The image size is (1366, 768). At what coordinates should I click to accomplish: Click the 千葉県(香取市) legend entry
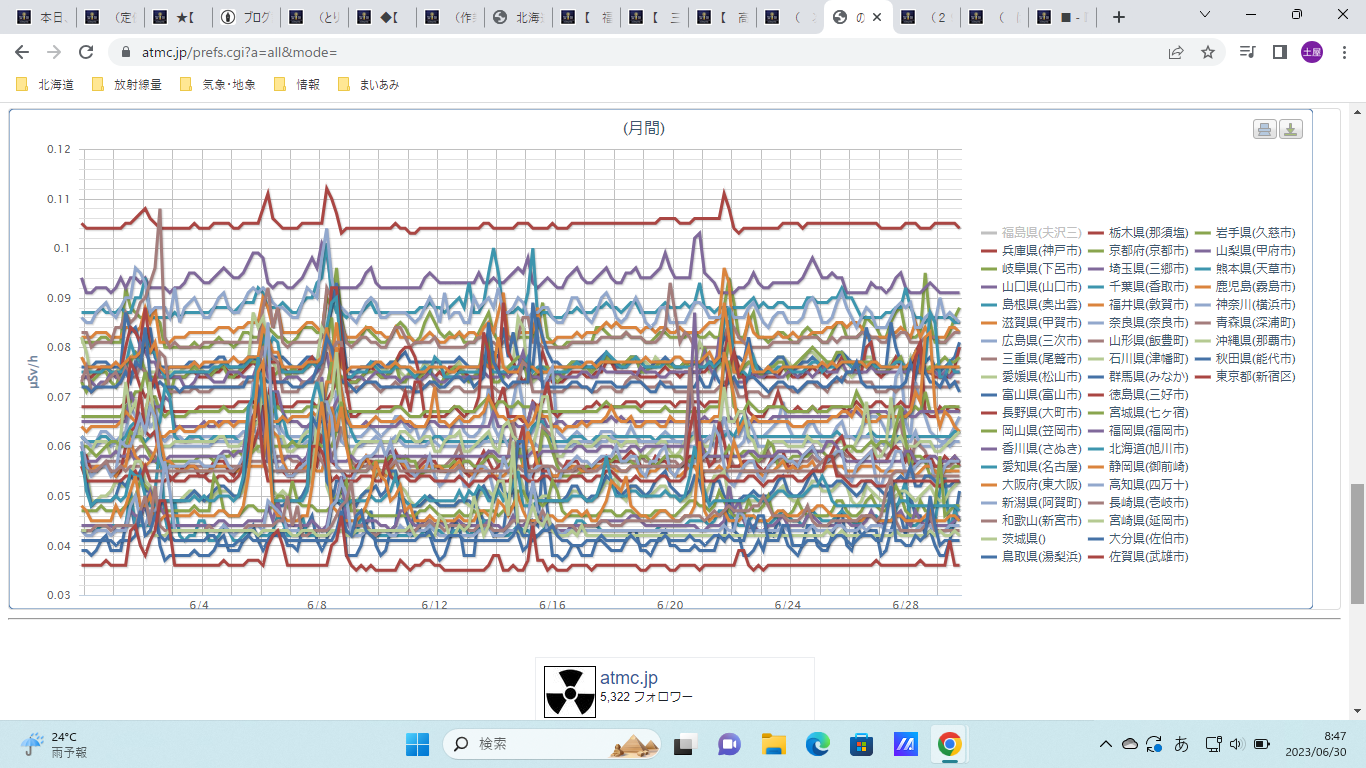[x=1137, y=286]
